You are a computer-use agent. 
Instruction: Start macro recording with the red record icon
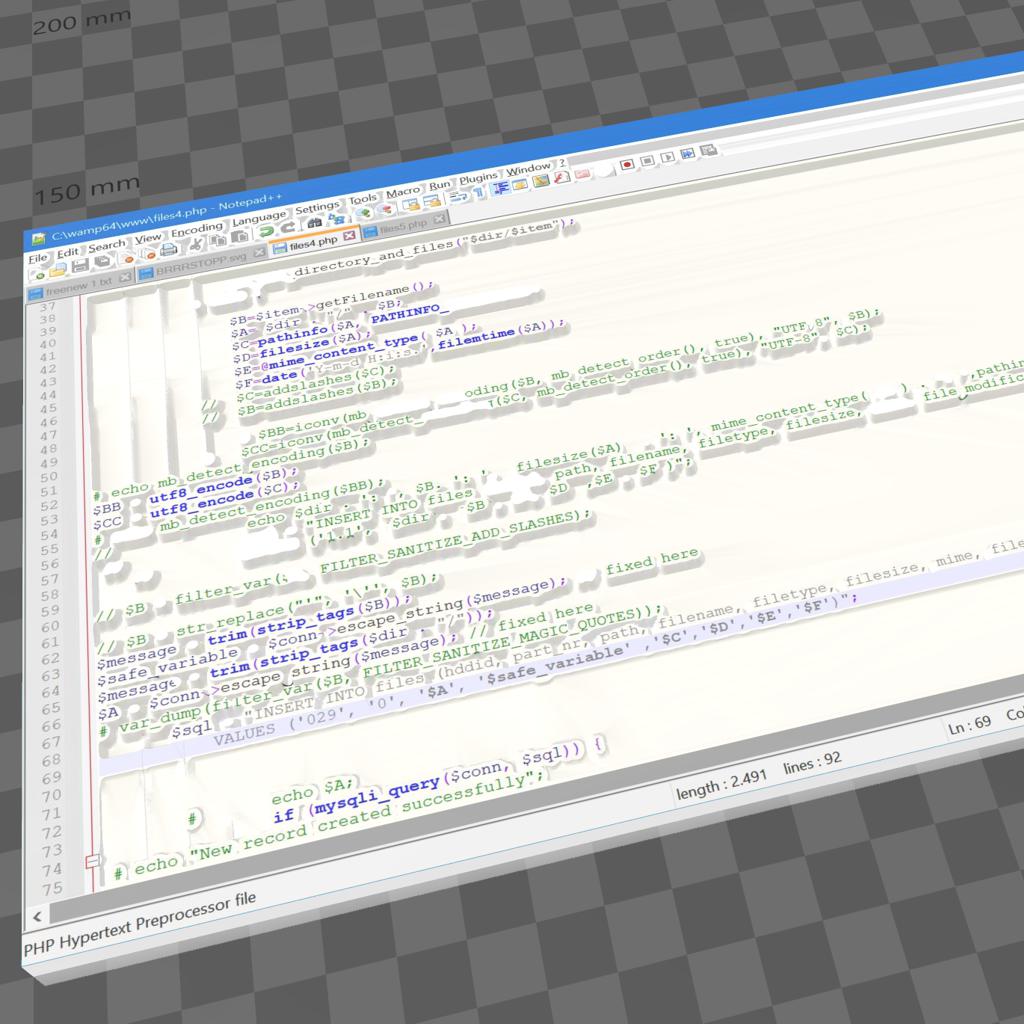point(627,163)
